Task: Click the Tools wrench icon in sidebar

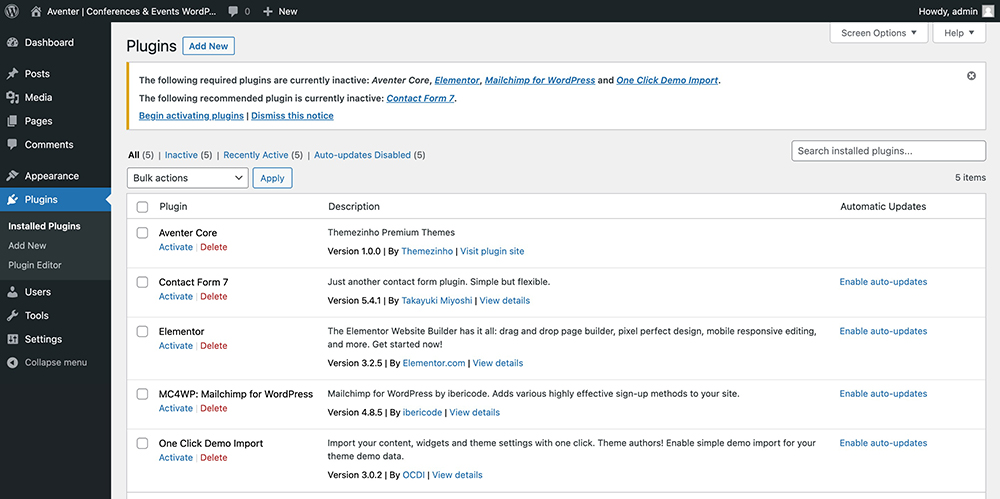Action: 12,316
